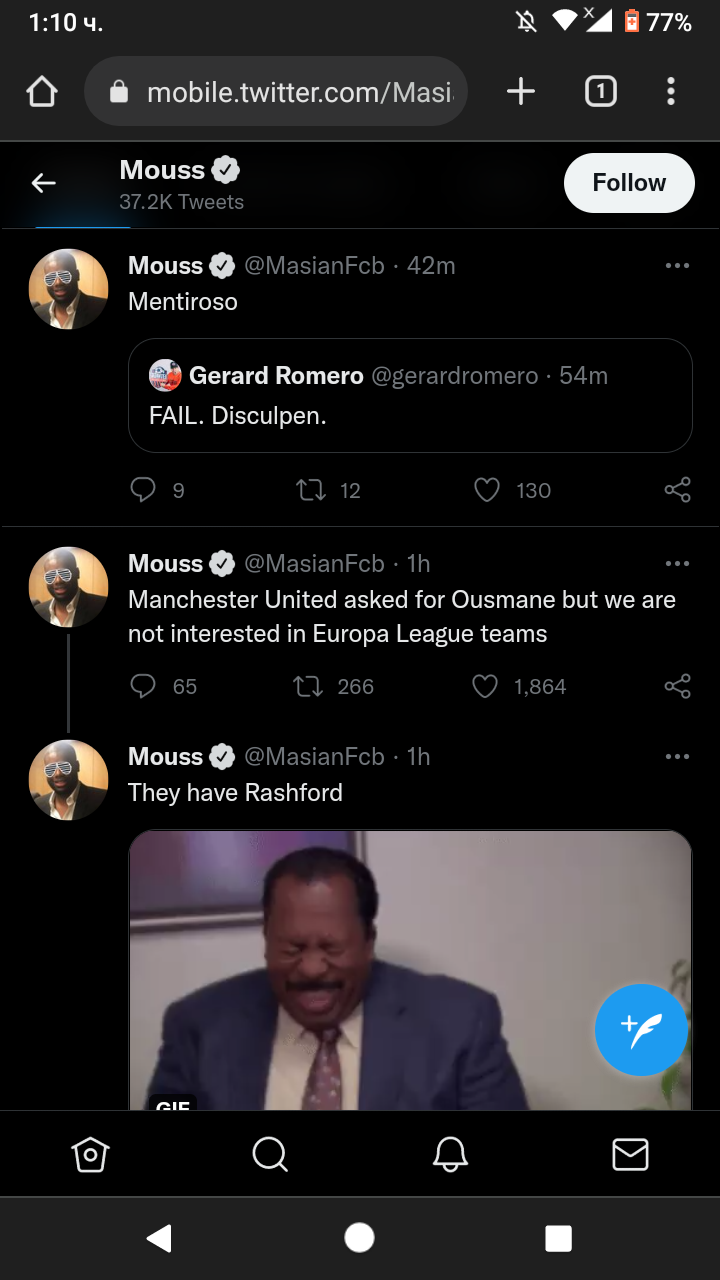Go back with the arrow icon
The width and height of the screenshot is (720, 1280).
(x=43, y=183)
